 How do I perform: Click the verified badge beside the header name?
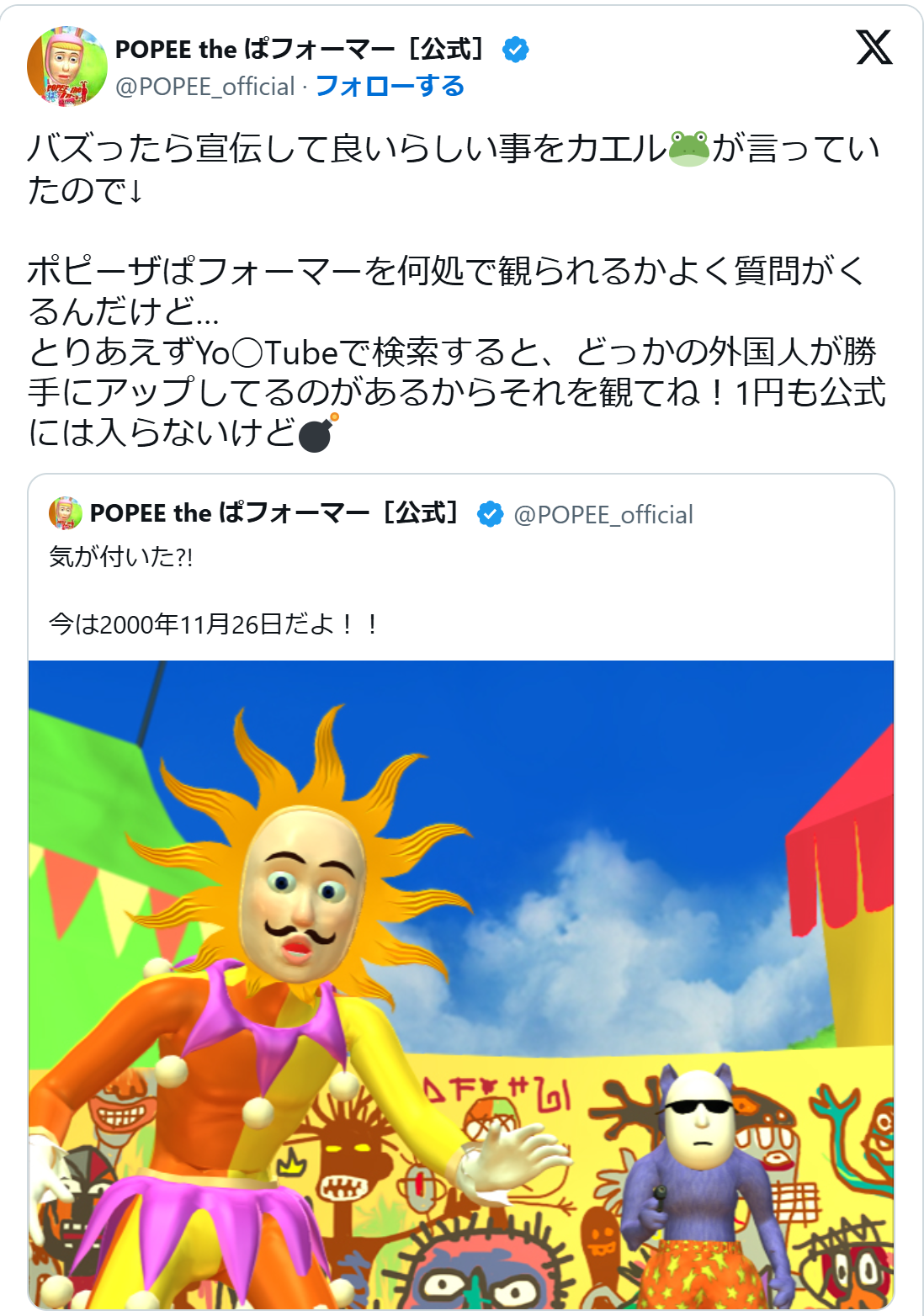click(x=515, y=50)
